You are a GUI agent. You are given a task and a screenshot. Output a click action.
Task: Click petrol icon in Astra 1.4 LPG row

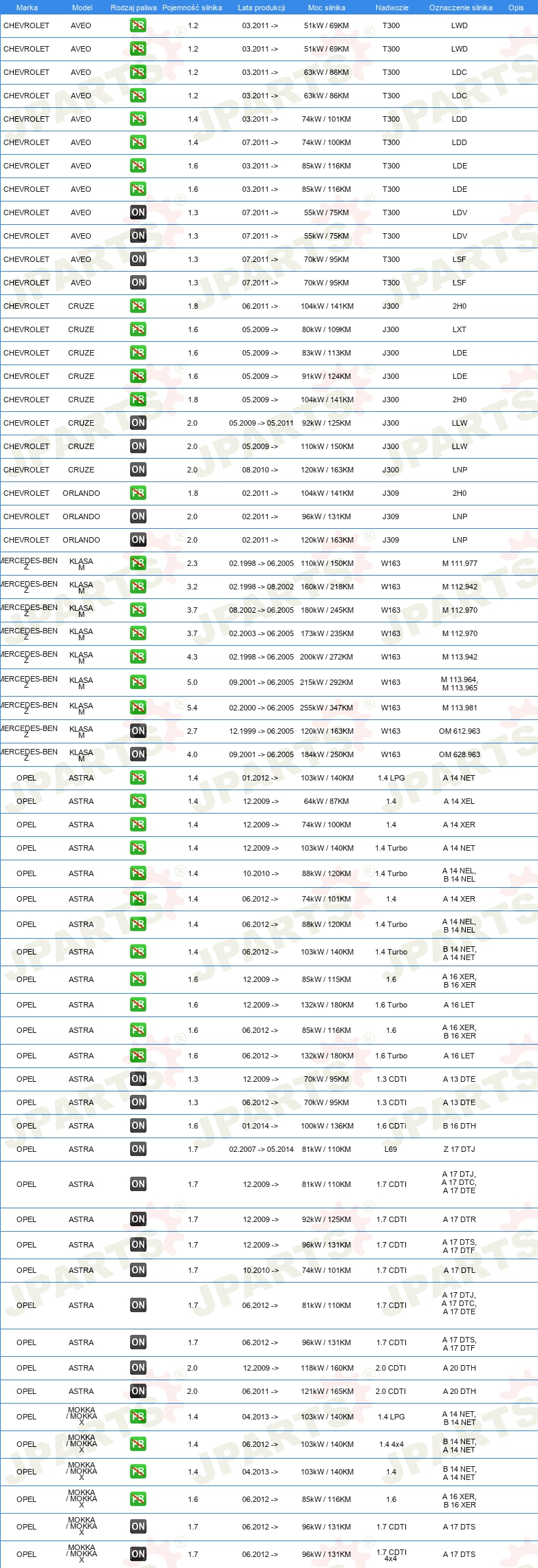138,778
